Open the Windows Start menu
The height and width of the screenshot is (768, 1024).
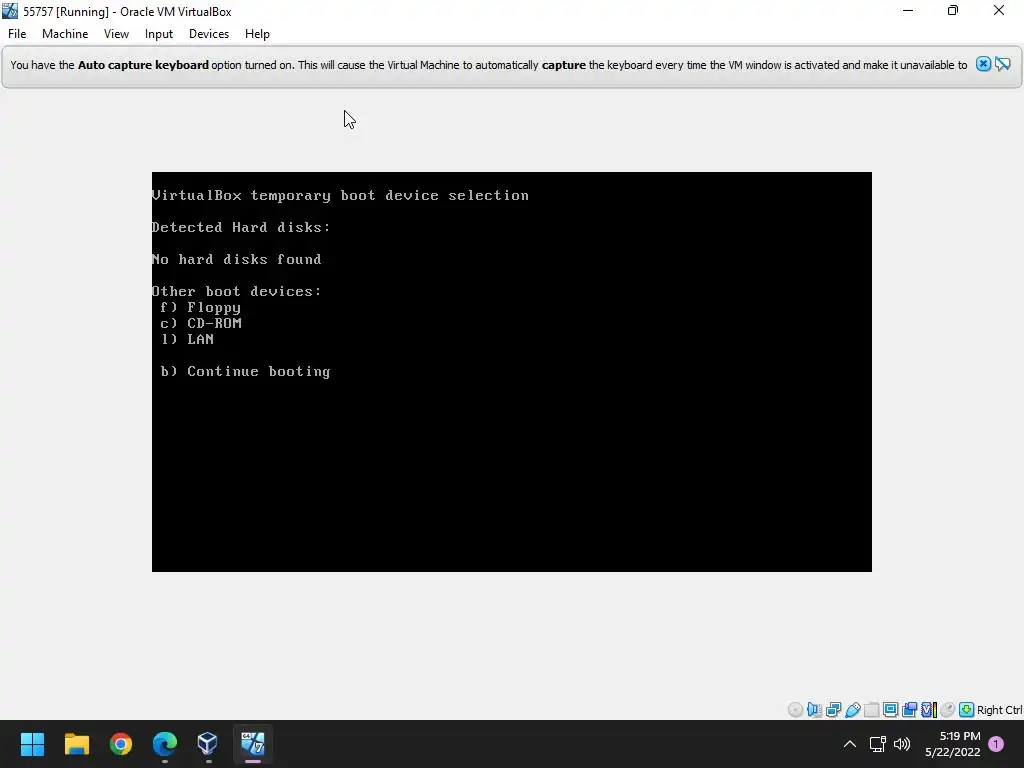[x=32, y=744]
